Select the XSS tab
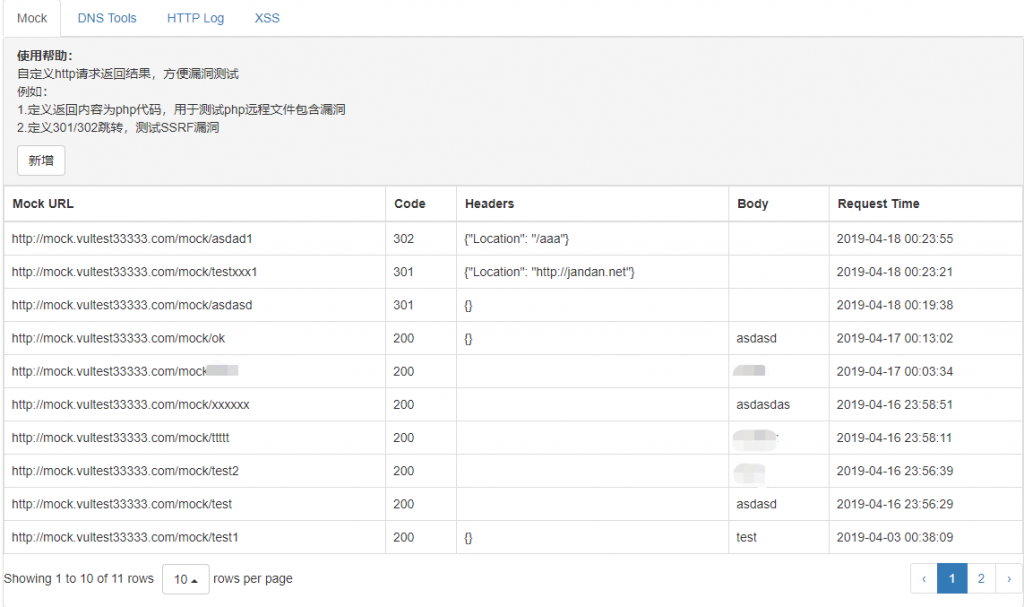 point(267,18)
